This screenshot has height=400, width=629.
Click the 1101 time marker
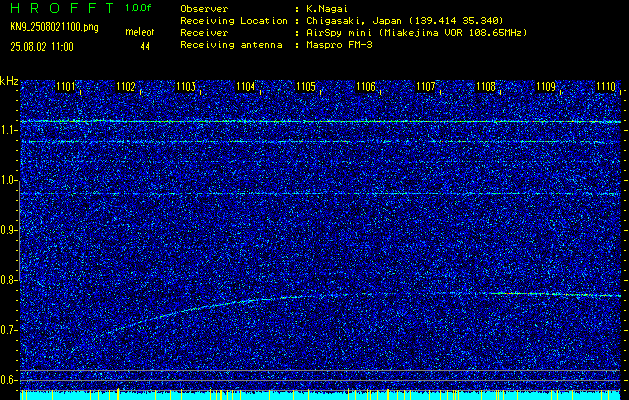(x=65, y=87)
